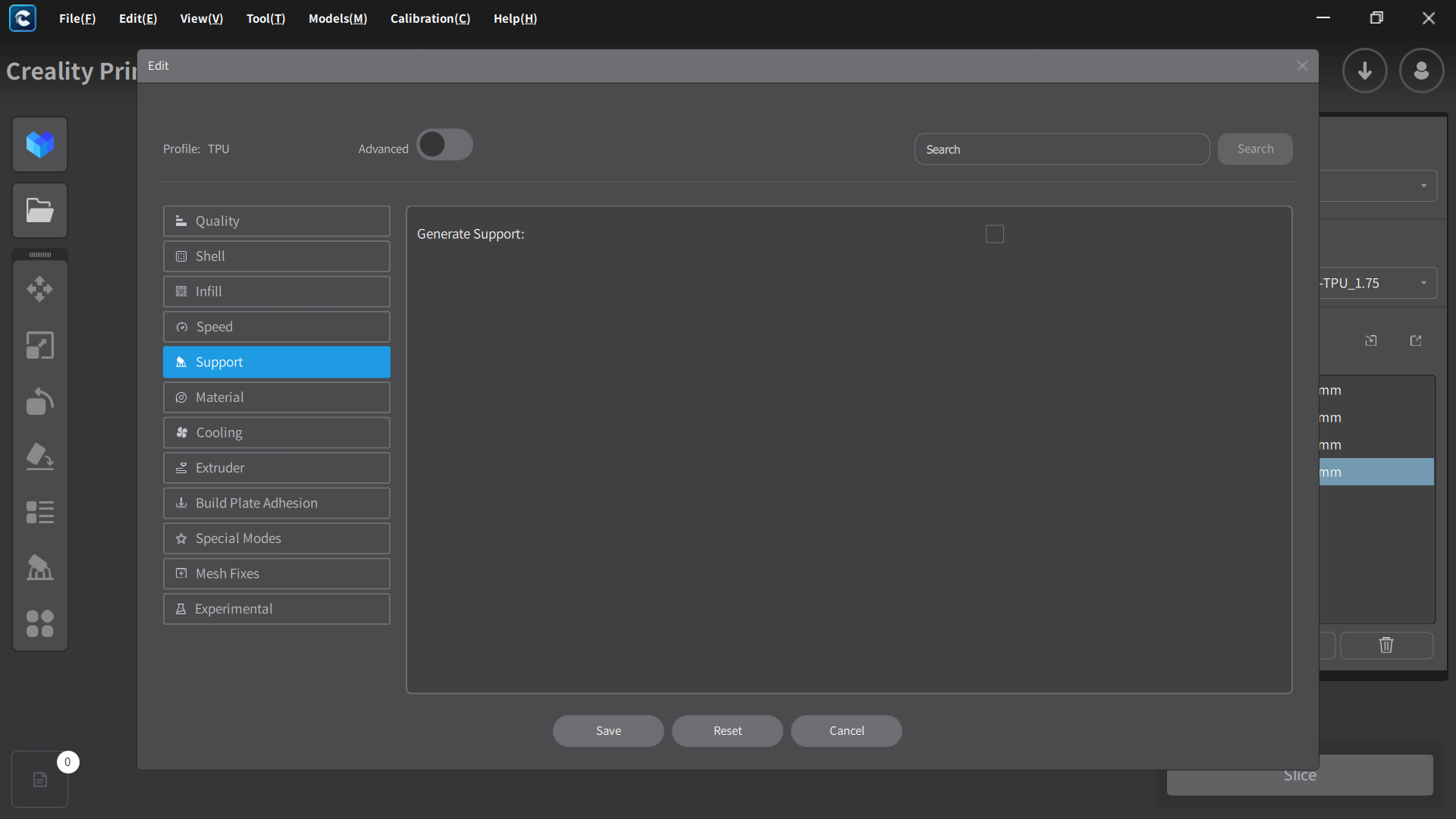Open file via folder icon in sidebar
The width and height of the screenshot is (1456, 819).
click(x=40, y=210)
